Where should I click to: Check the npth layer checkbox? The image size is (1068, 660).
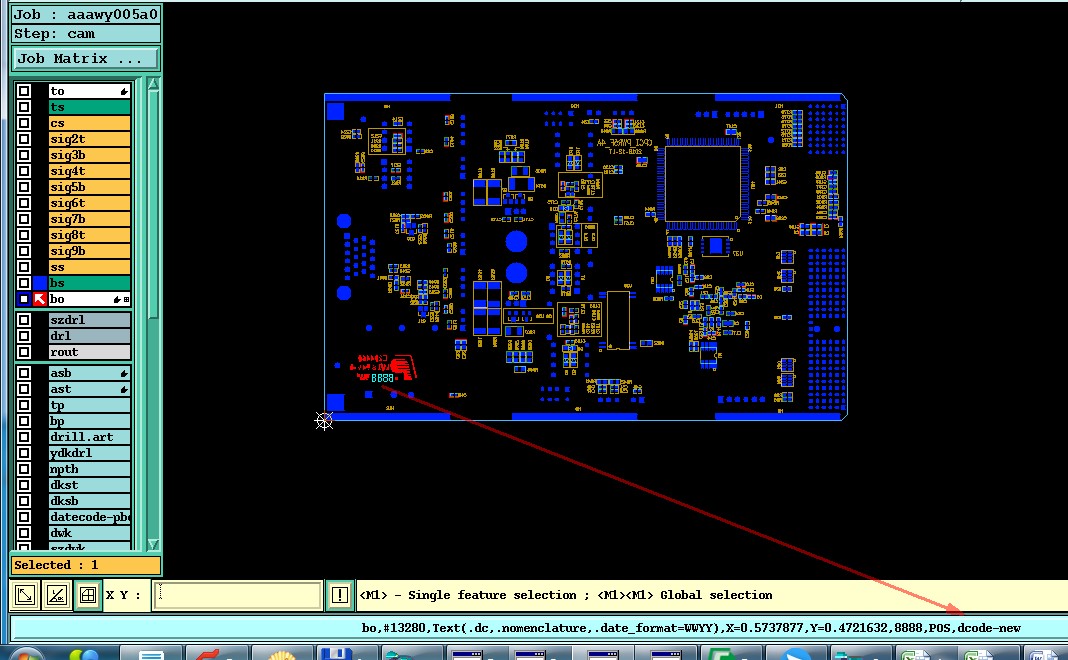pos(24,469)
